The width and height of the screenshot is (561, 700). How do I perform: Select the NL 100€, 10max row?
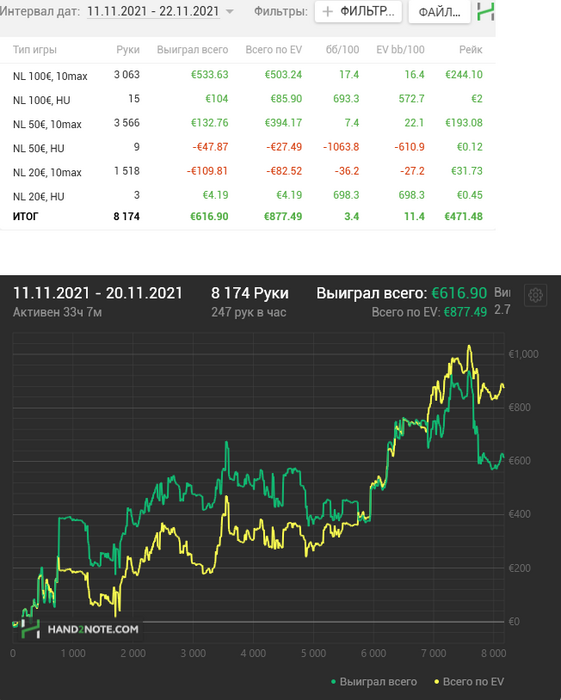point(248,75)
